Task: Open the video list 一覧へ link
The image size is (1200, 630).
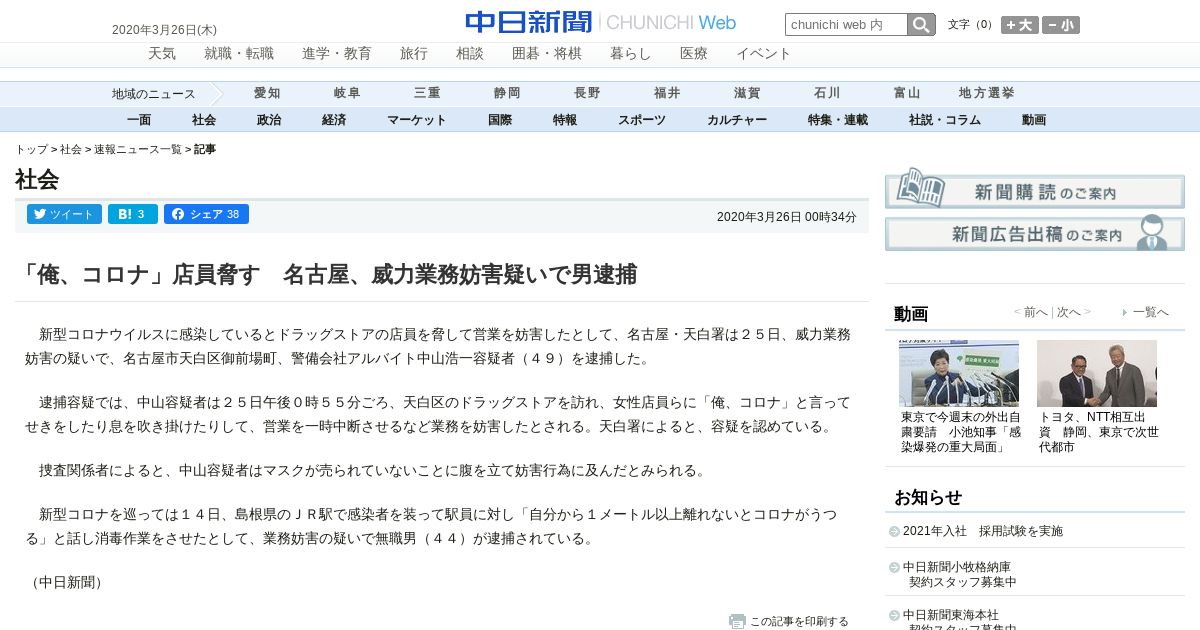Action: (x=1150, y=312)
